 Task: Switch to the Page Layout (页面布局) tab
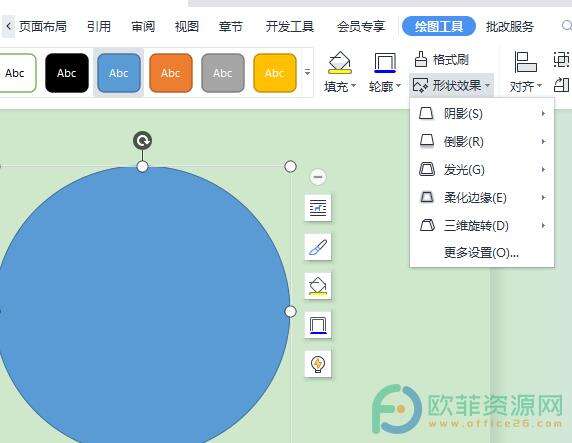pos(43,27)
